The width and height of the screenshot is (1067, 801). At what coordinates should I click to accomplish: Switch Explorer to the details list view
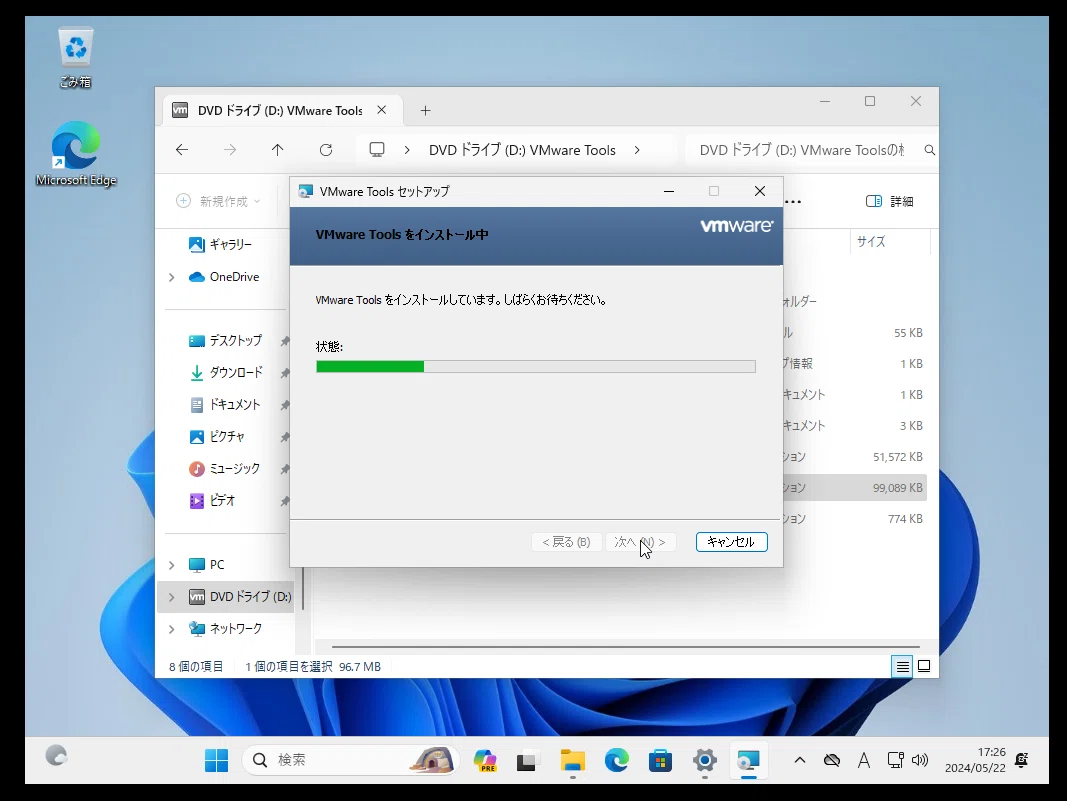pos(902,666)
